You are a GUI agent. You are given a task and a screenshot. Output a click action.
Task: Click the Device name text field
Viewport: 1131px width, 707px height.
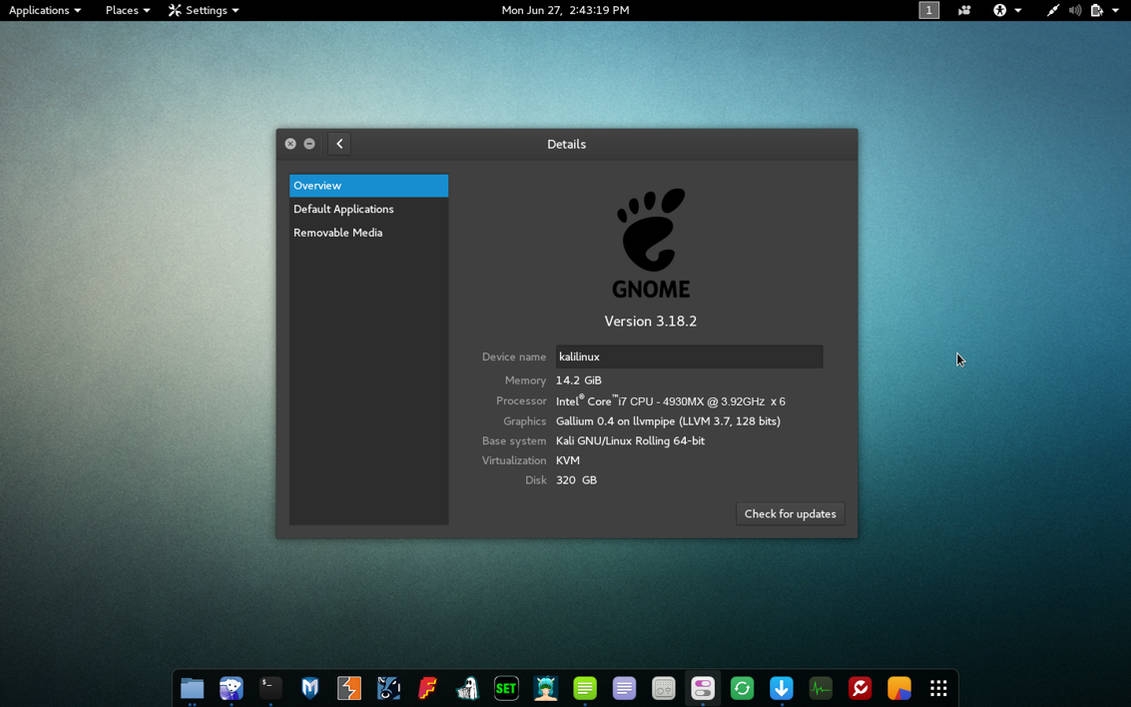tap(689, 357)
